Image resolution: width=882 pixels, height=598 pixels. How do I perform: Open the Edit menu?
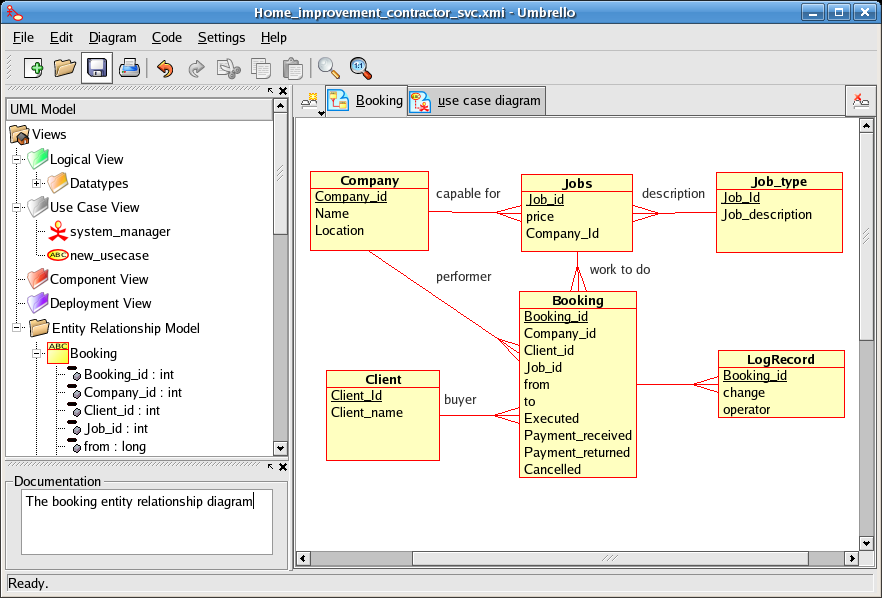pyautogui.click(x=61, y=38)
